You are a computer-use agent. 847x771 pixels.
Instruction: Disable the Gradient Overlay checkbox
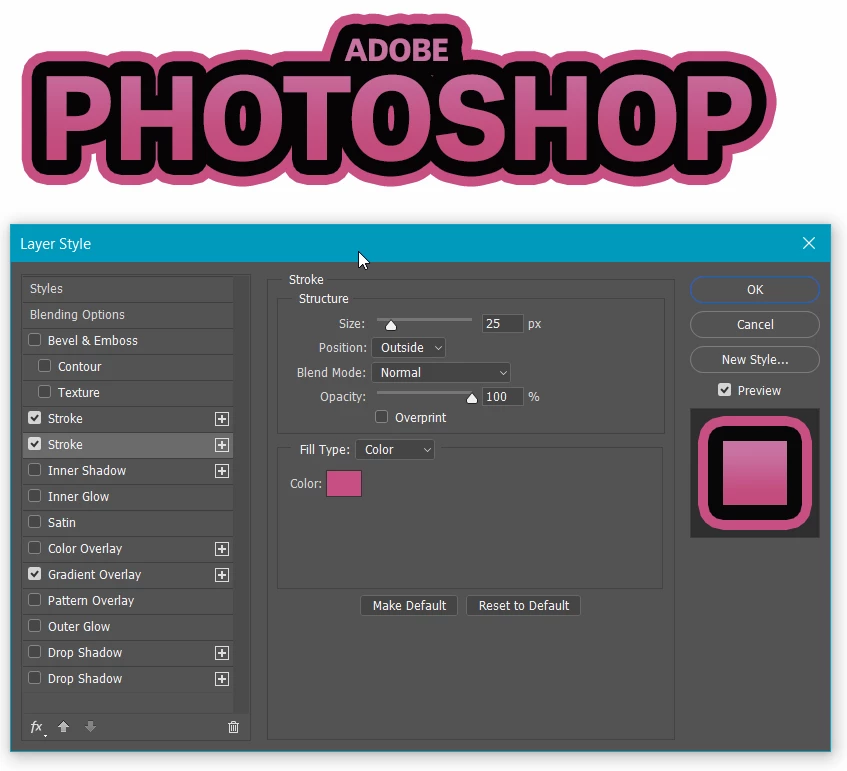[x=35, y=574]
